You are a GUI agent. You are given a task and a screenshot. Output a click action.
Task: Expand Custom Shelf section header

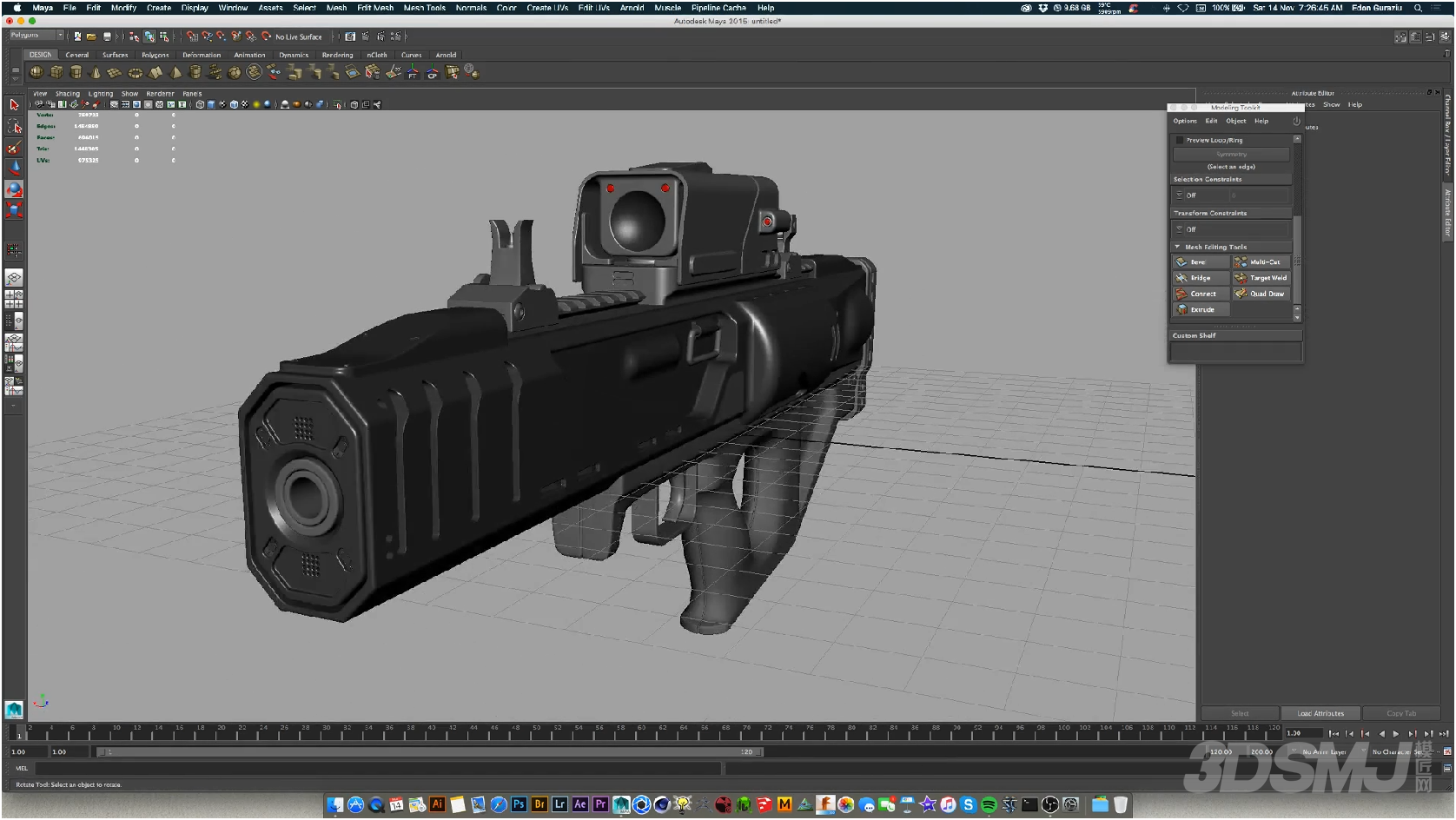(x=1234, y=335)
